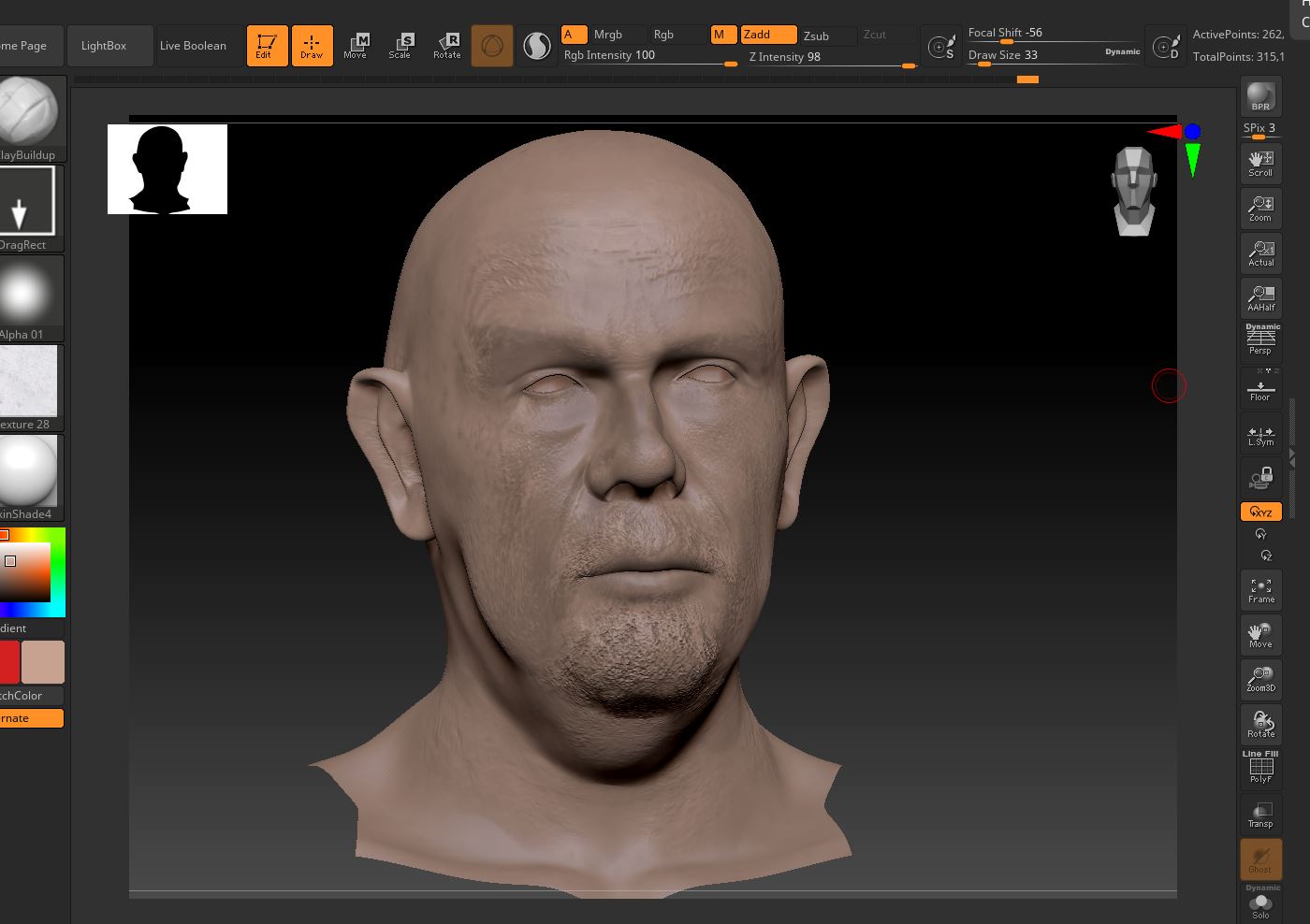The width and height of the screenshot is (1310, 924).
Task: Click the brush S symmetry icon
Action: pyautogui.click(x=940, y=46)
